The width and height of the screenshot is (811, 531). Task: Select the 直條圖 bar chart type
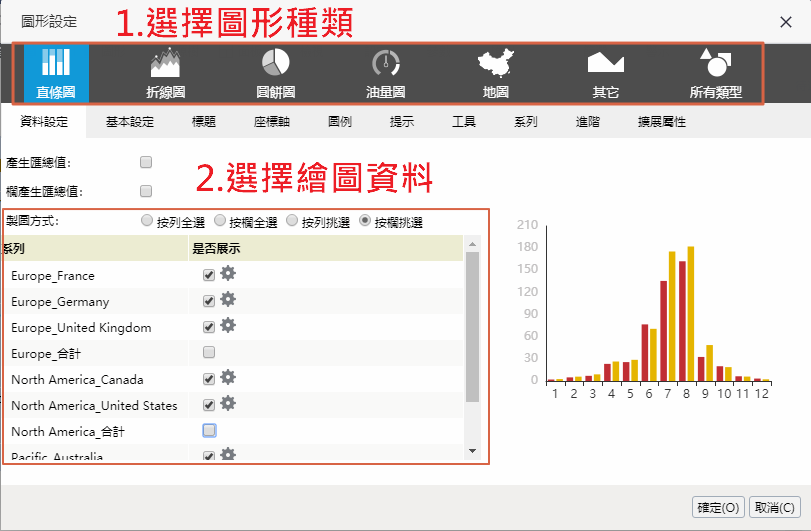(55, 74)
